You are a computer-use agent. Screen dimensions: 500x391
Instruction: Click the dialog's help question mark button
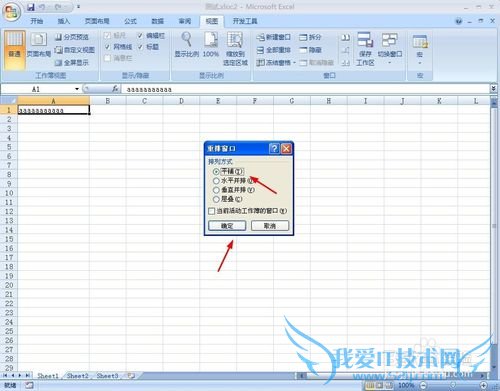(x=274, y=148)
